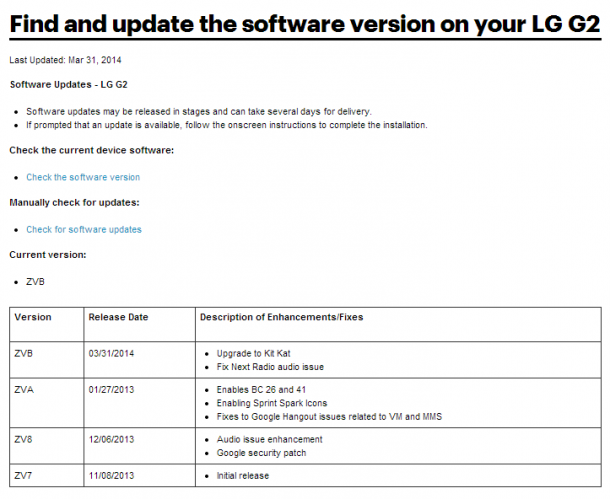Click the release date 11/08/2013
This screenshot has width=610, height=499.
click(x=111, y=476)
